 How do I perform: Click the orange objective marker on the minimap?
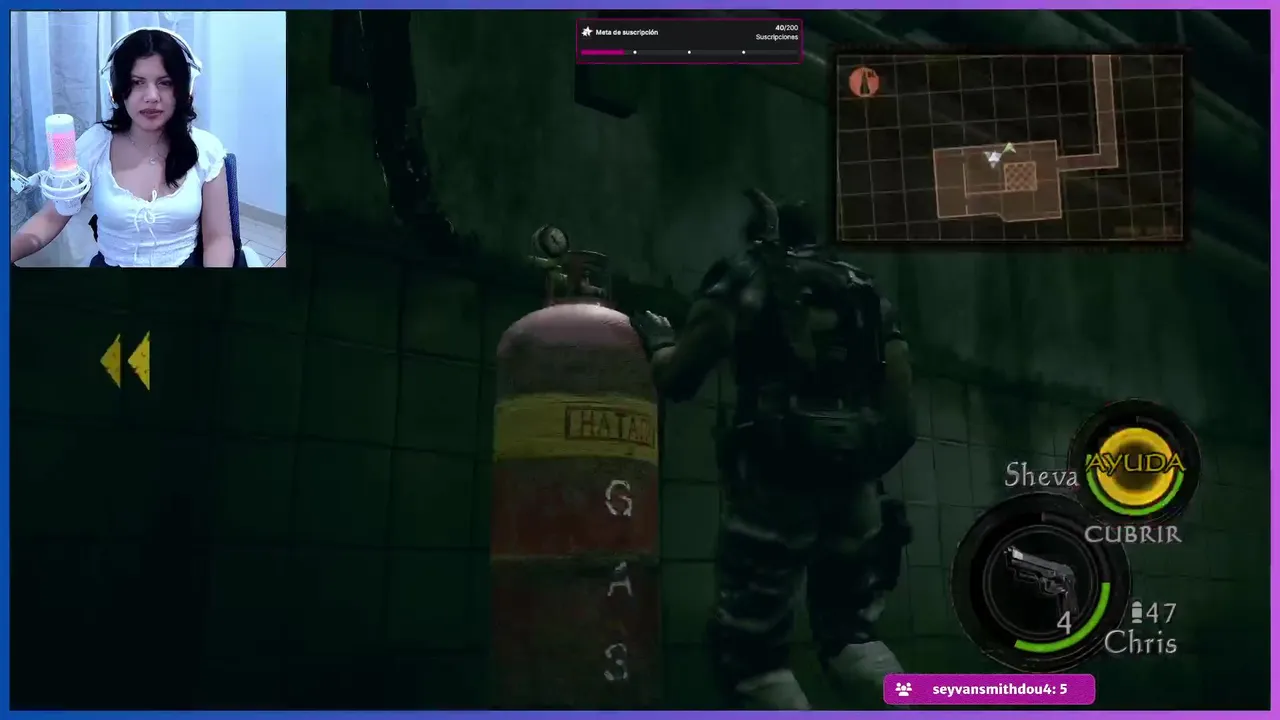(864, 83)
